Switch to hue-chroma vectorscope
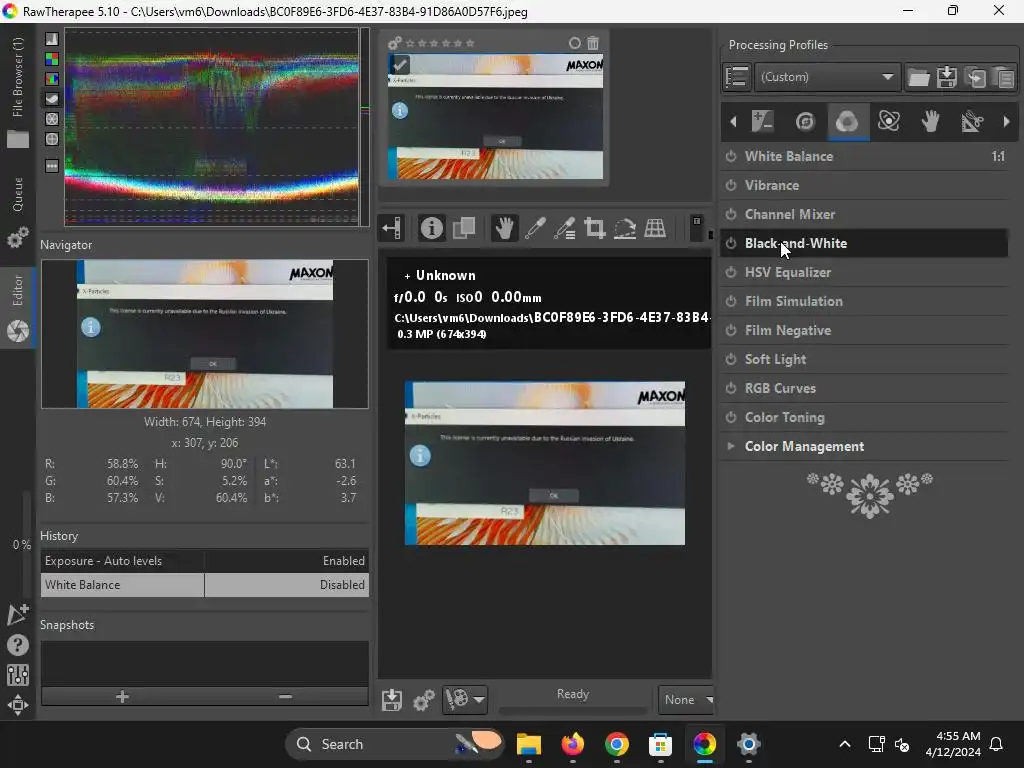1024x768 pixels. click(52, 139)
